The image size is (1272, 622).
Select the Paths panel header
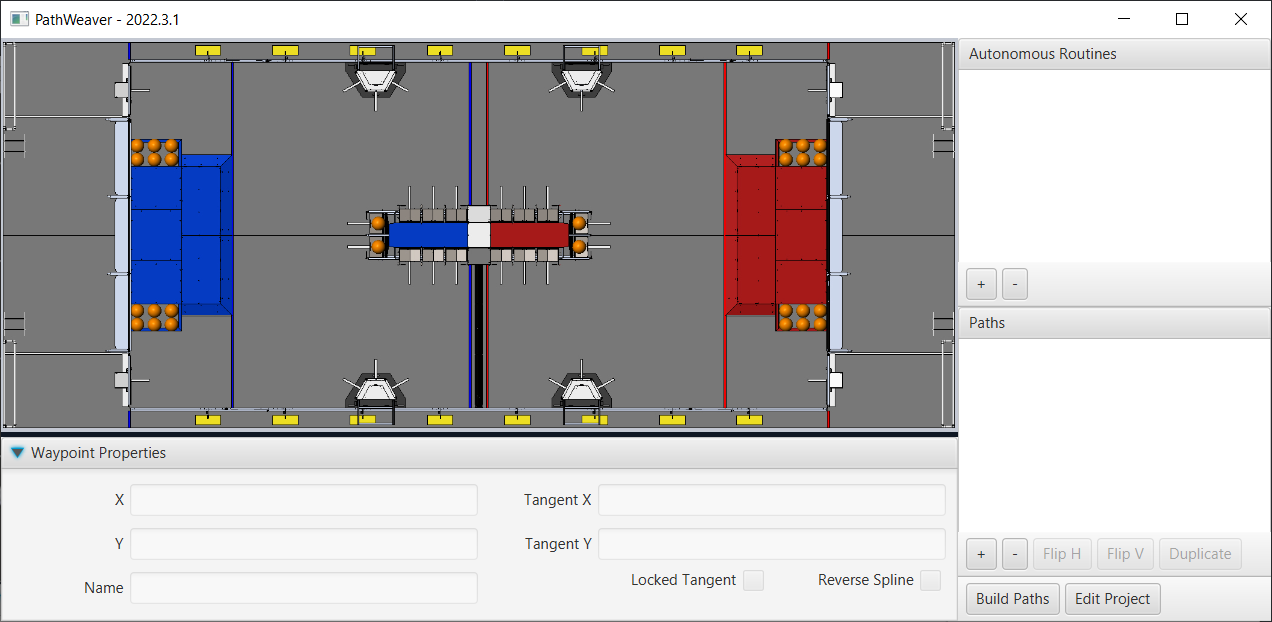click(x=987, y=322)
